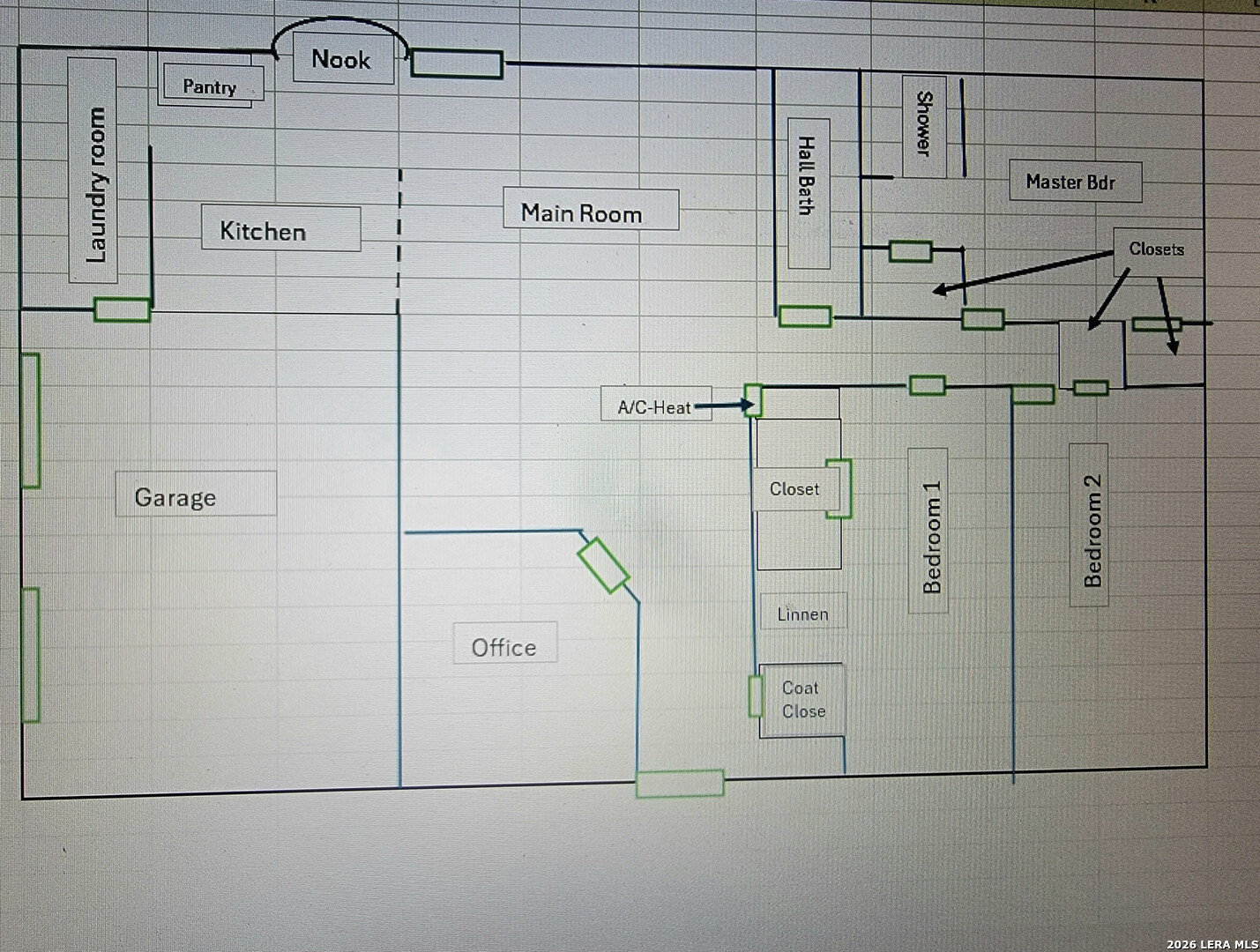Click the Office text box

pyautogui.click(x=504, y=644)
